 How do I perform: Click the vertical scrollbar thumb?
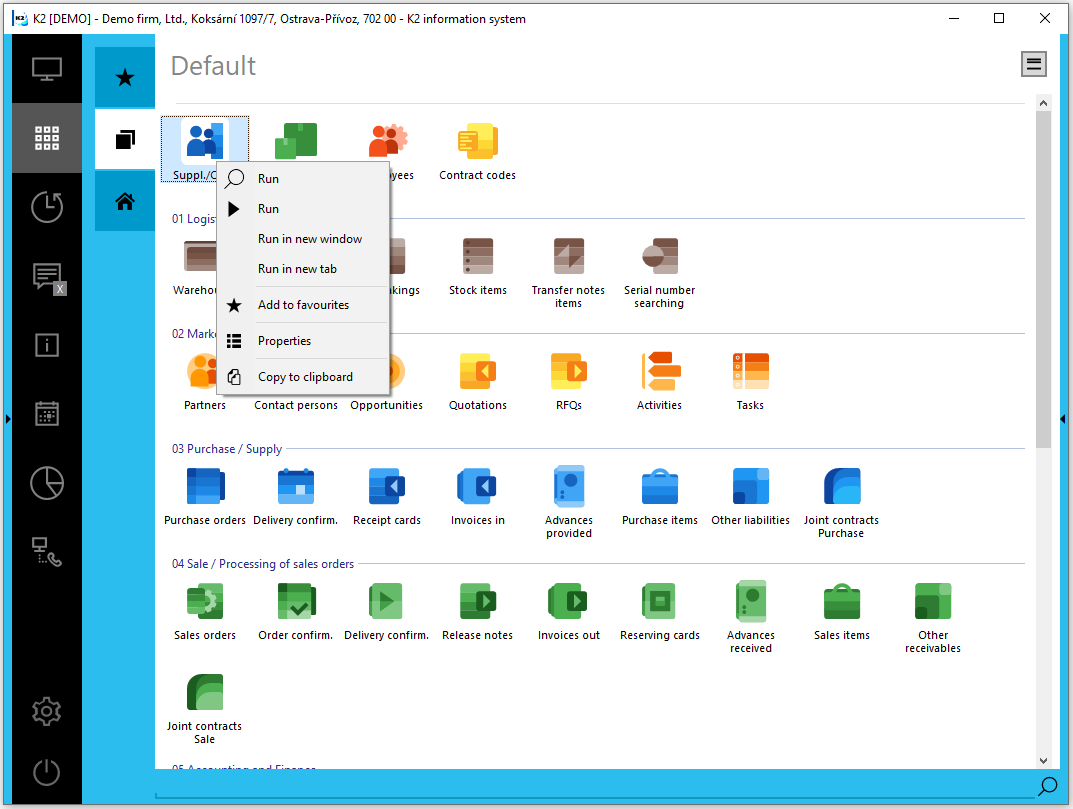[1043, 279]
